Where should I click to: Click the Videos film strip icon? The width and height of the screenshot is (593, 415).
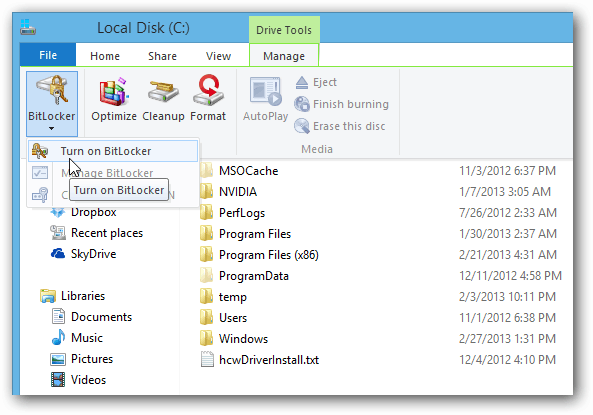58,380
